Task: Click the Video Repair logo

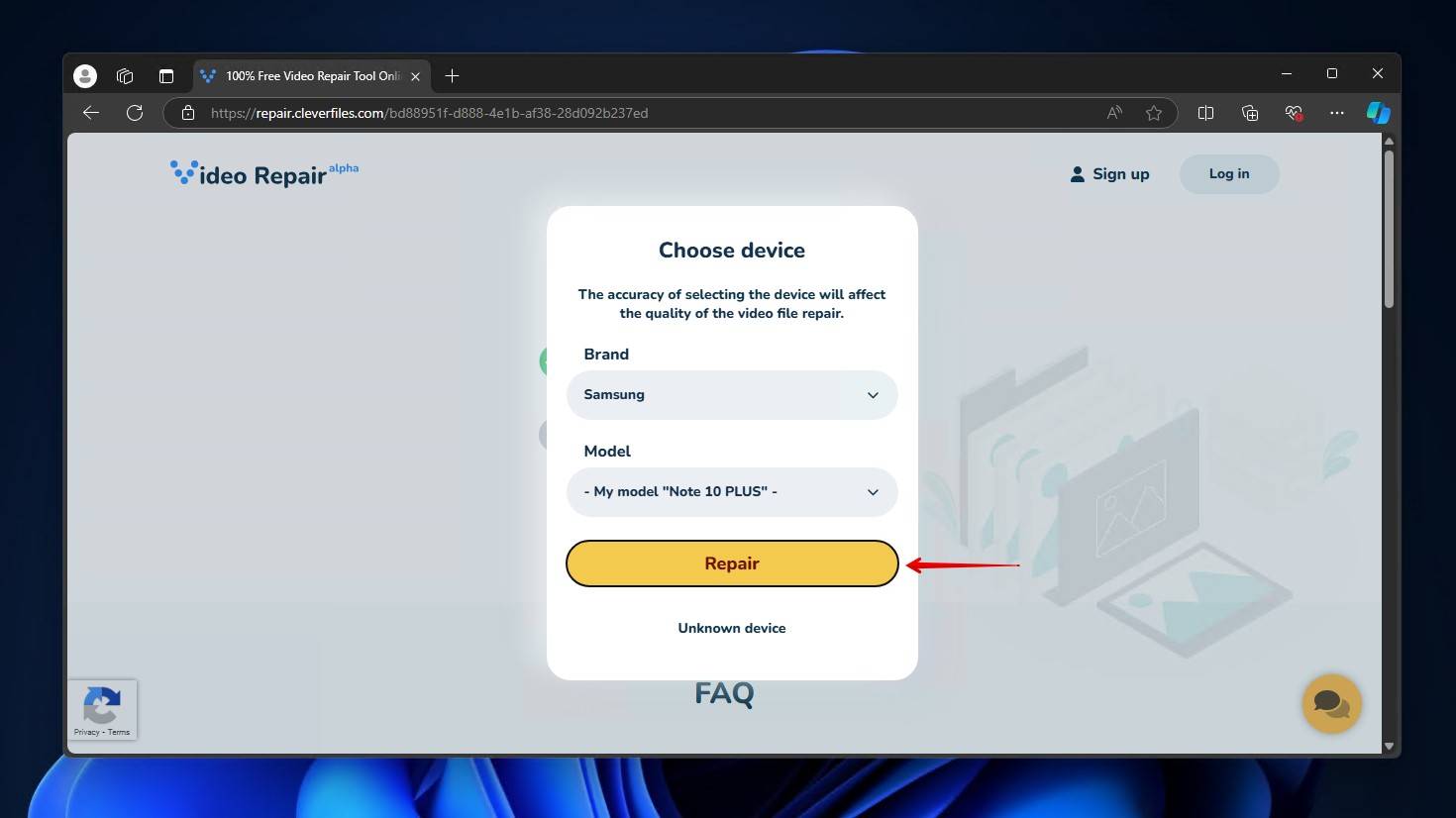Action: pos(264,174)
